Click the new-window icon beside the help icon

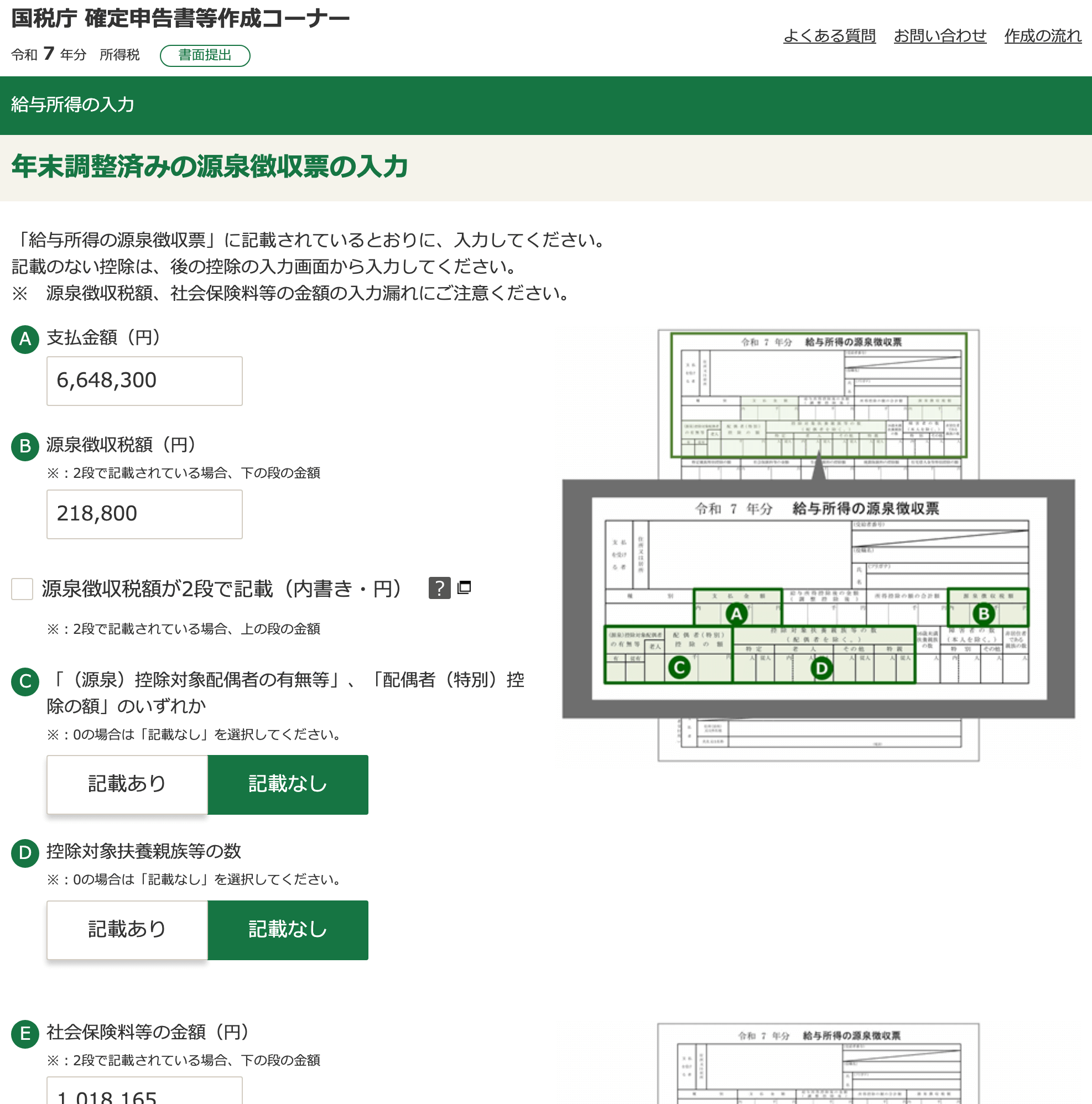coord(464,587)
